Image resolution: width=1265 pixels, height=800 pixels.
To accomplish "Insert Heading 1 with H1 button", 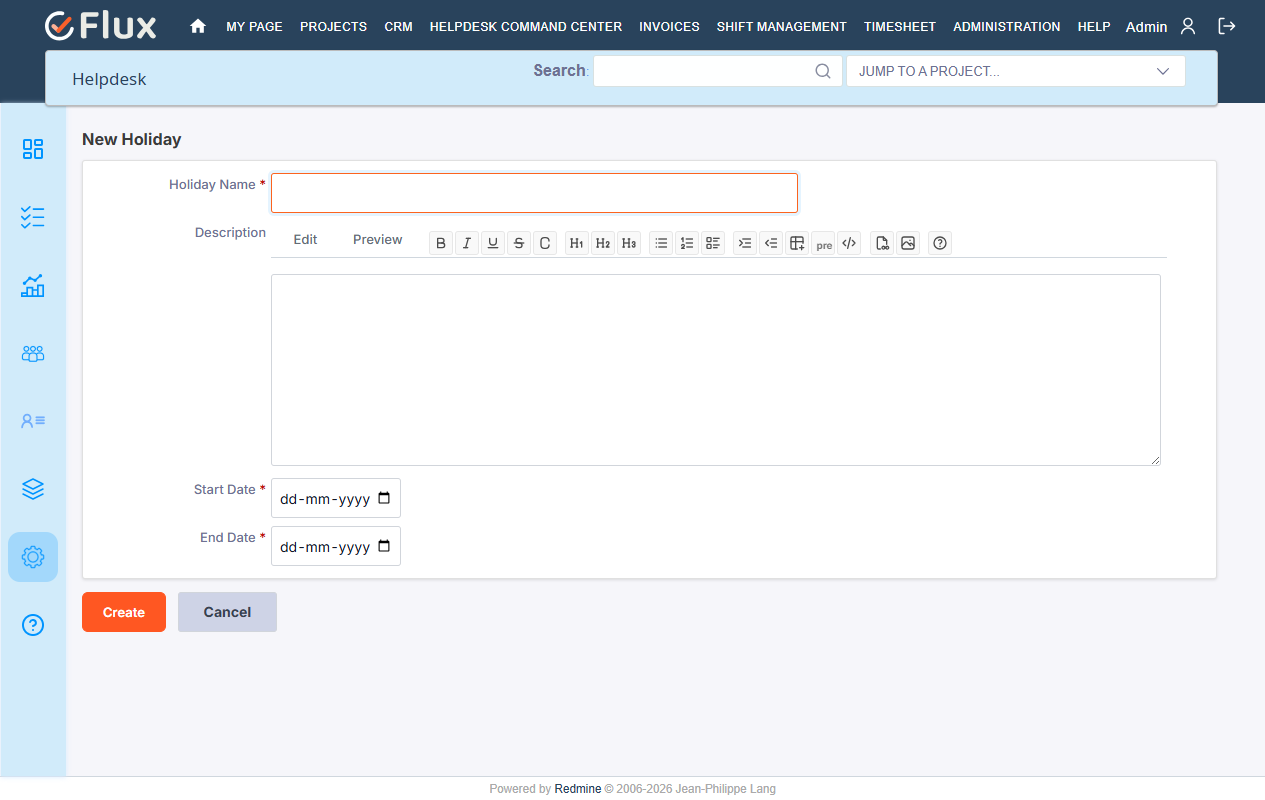I will tap(577, 243).
